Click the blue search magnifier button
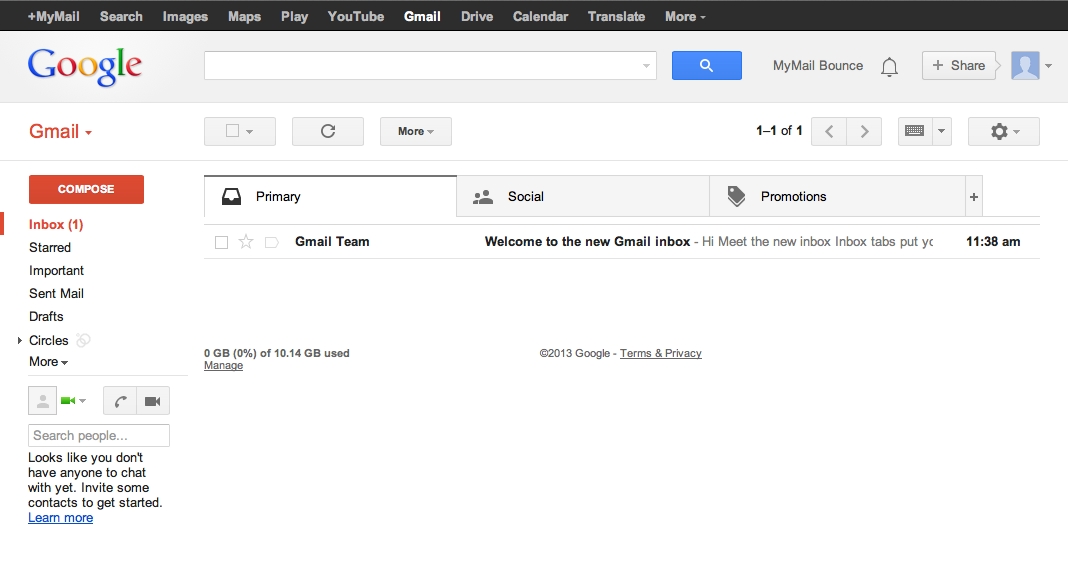1068x565 pixels. click(706, 65)
